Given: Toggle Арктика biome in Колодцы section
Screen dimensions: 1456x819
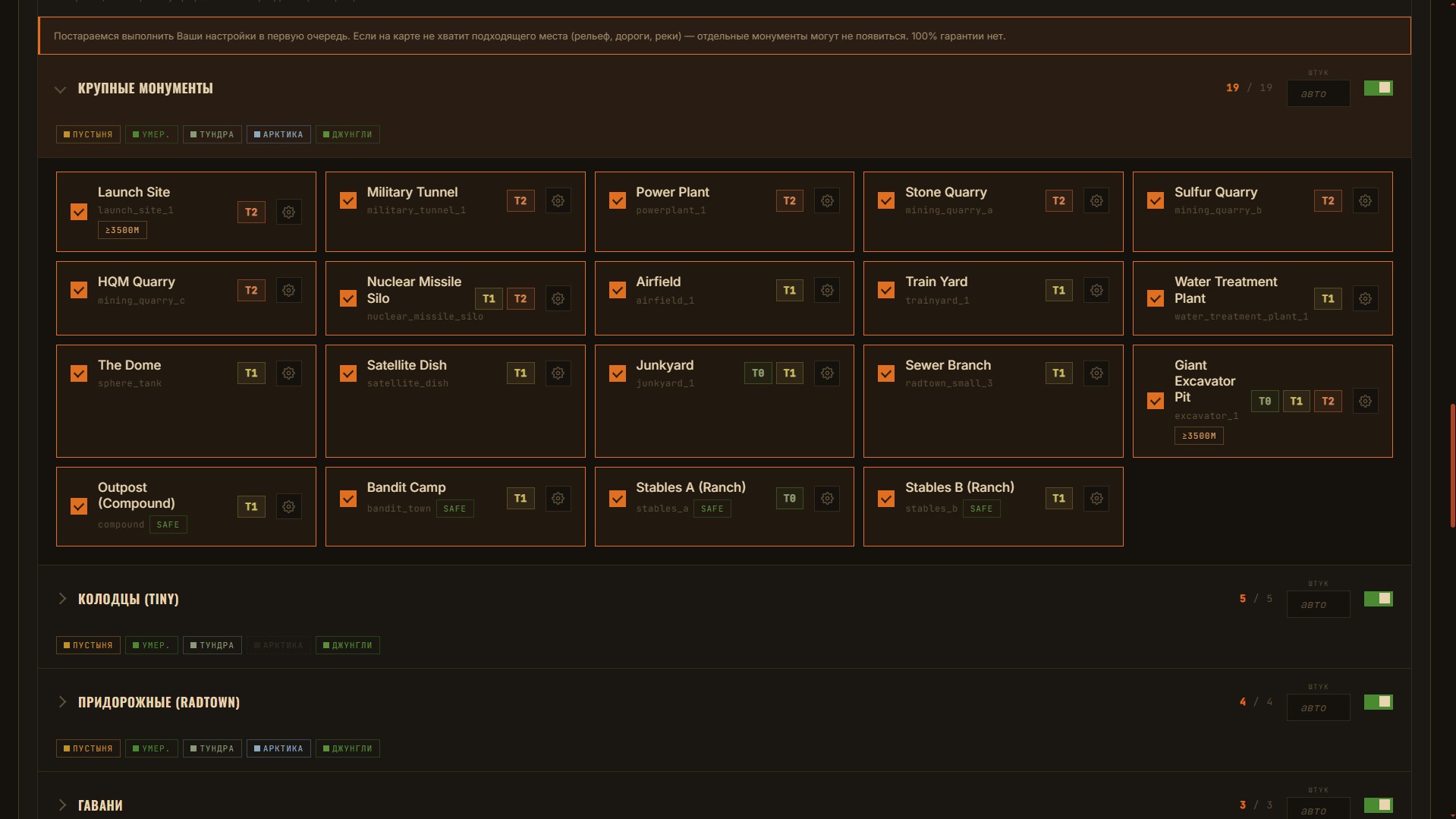Looking at the screenshot, I should coord(278,645).
